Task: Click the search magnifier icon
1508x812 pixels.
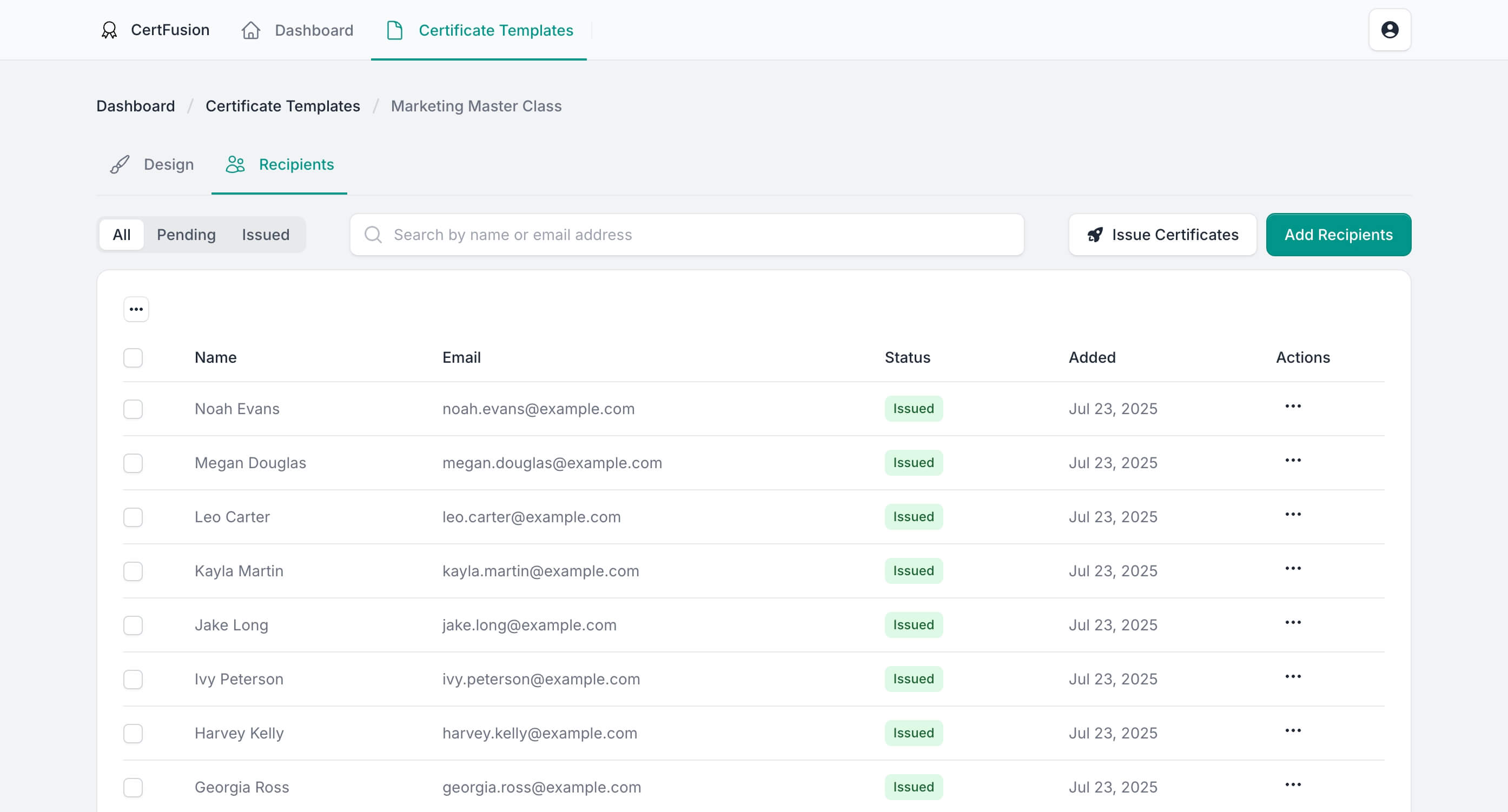Action: point(373,235)
